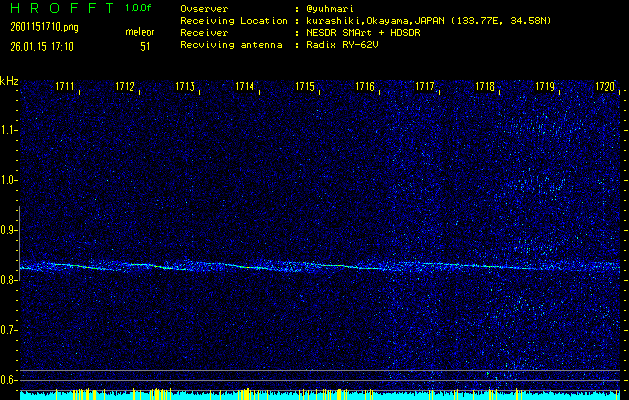Viewport: 629px width, 400px height.
Task: Click the kHz axis unit label
Action: [x=9, y=80]
